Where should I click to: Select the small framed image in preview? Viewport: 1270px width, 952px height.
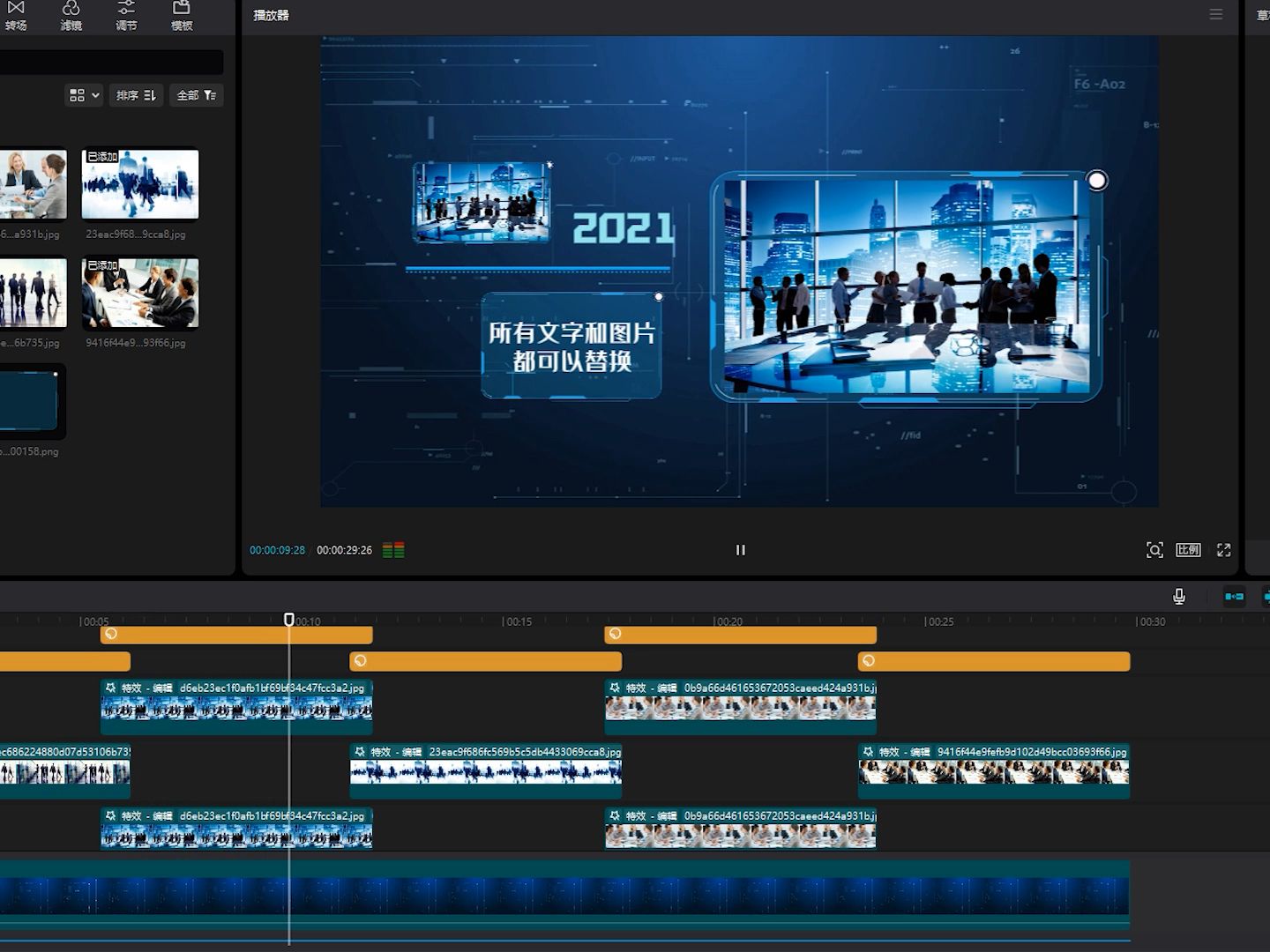pos(482,202)
